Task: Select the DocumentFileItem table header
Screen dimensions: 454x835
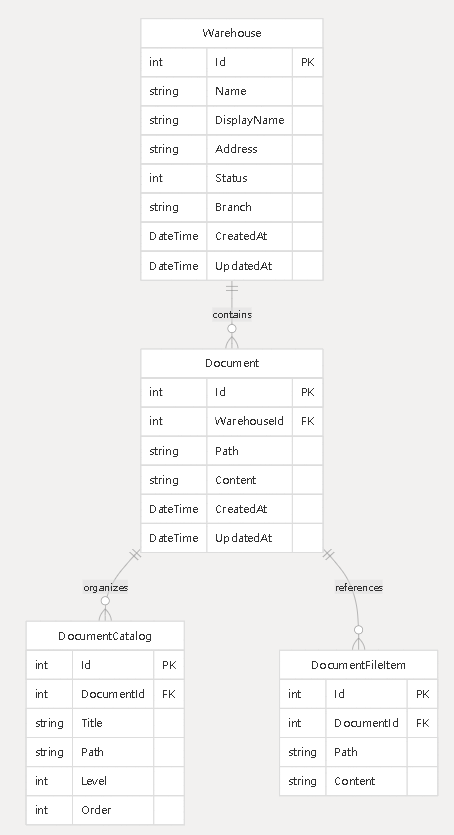Action: [358, 665]
